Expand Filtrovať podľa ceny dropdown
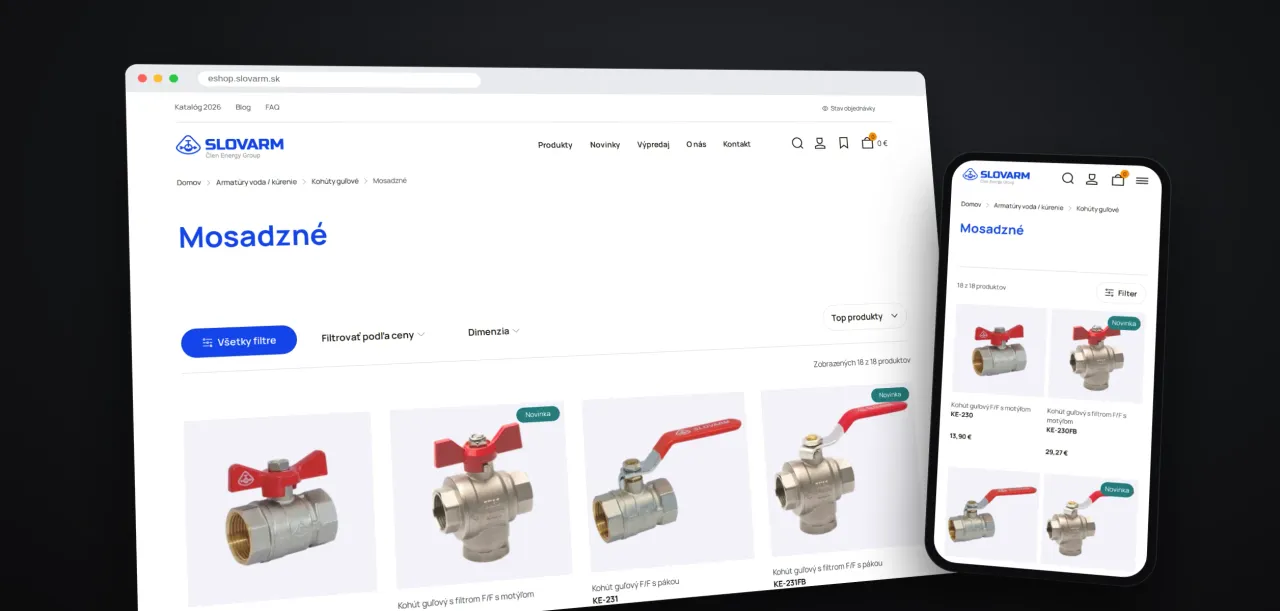 click(373, 336)
